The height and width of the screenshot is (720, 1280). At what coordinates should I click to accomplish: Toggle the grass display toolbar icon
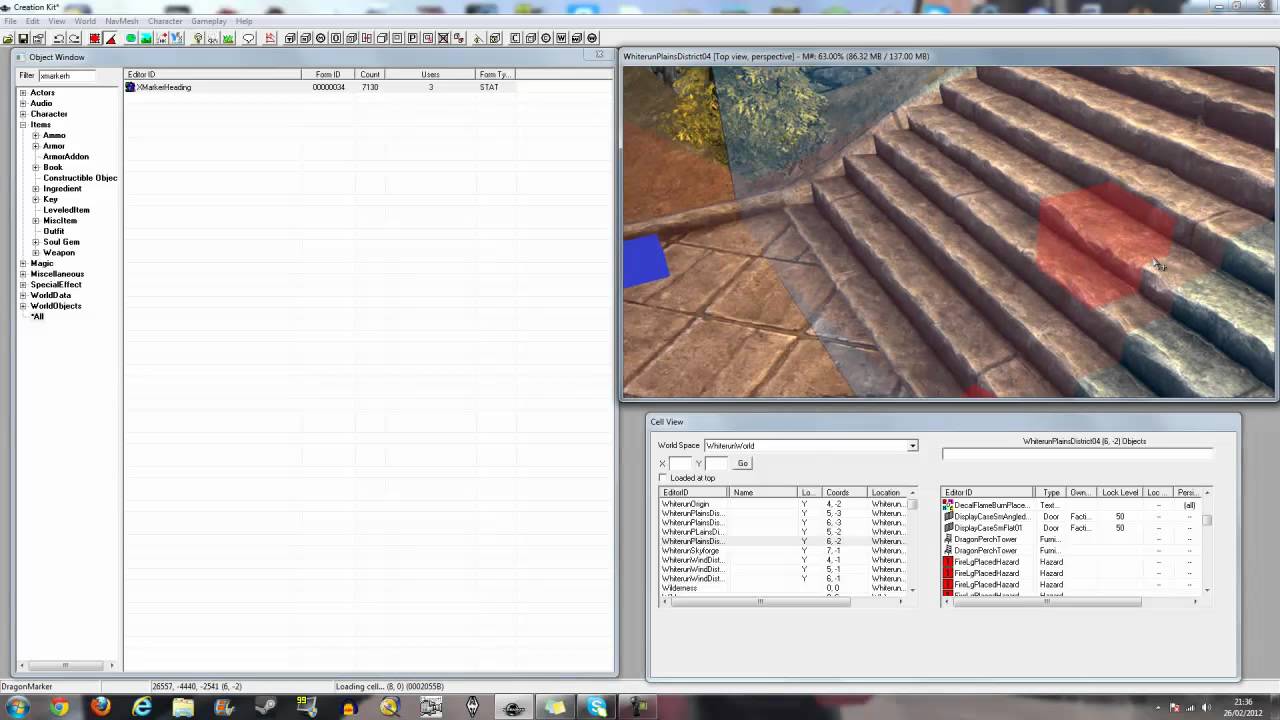pyautogui.click(x=228, y=38)
